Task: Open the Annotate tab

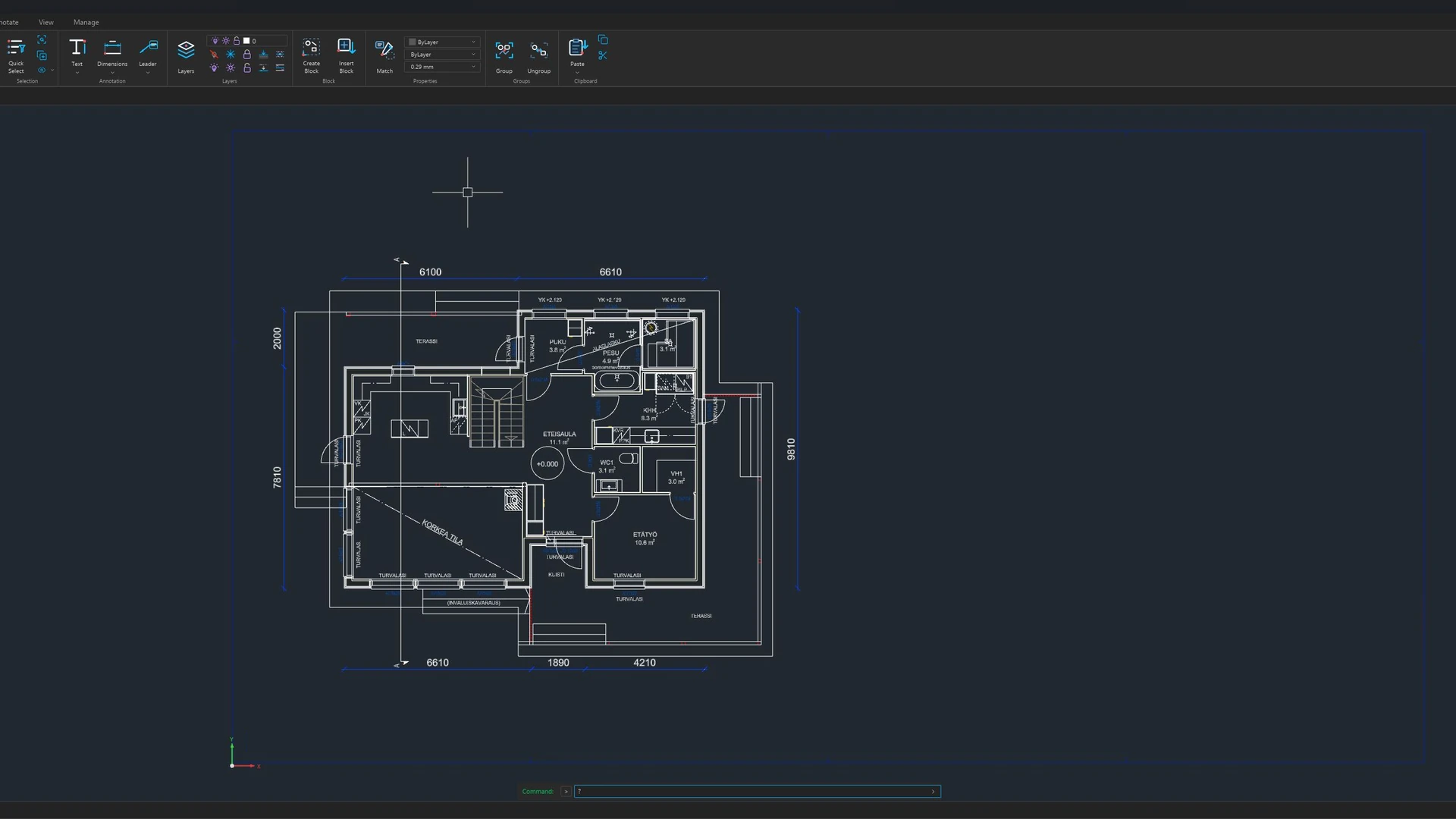Action: [x=8, y=22]
